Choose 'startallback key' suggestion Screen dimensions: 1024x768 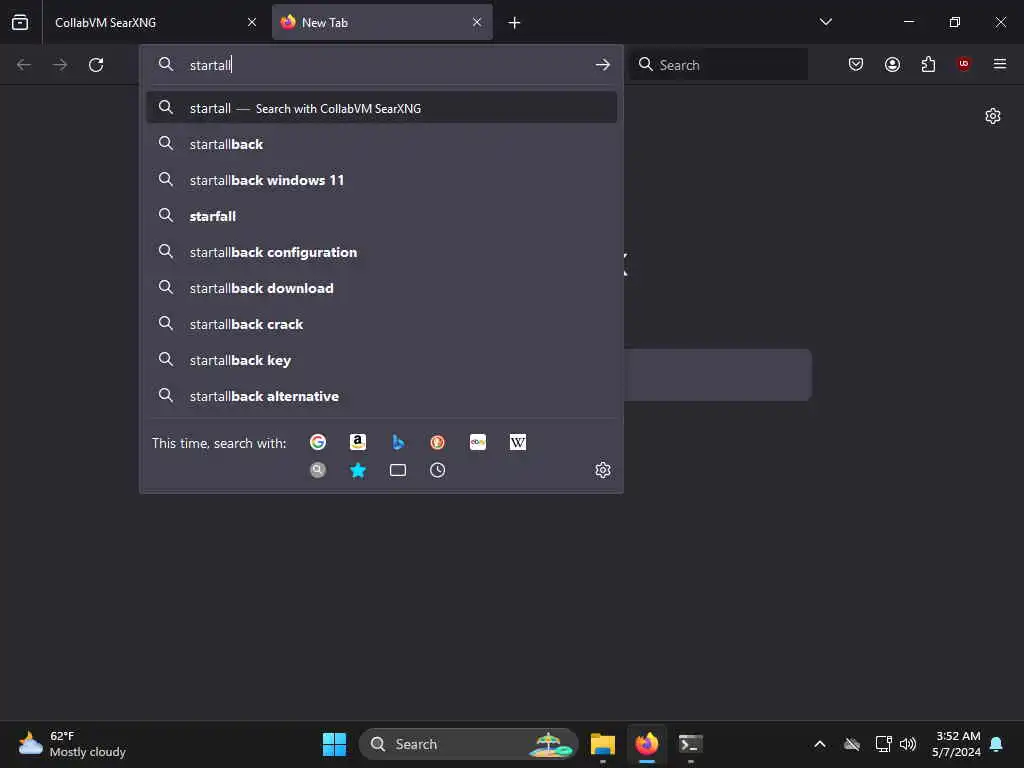coord(382,360)
